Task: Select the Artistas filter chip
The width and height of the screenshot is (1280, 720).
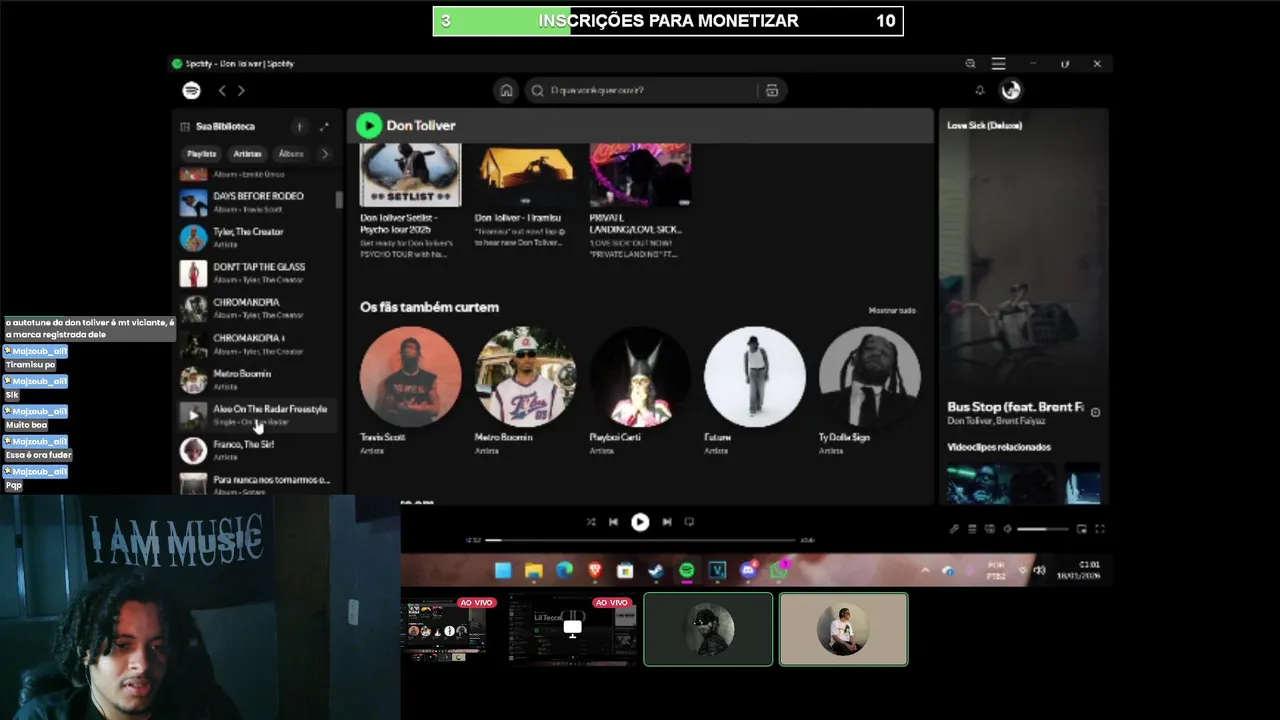Action: coord(247,154)
